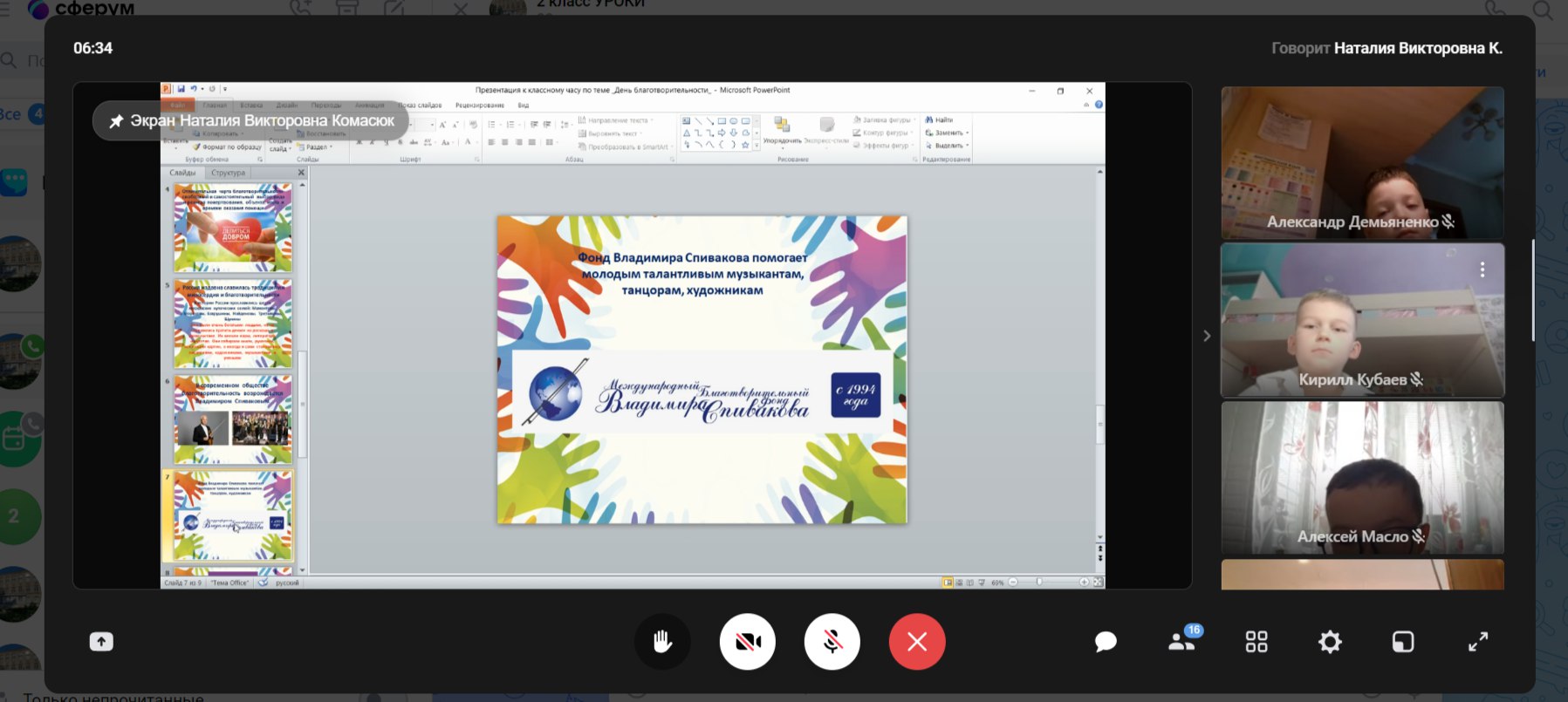1568x702 pixels.
Task: Open Упорядочить arrange menu
Action: click(x=782, y=131)
